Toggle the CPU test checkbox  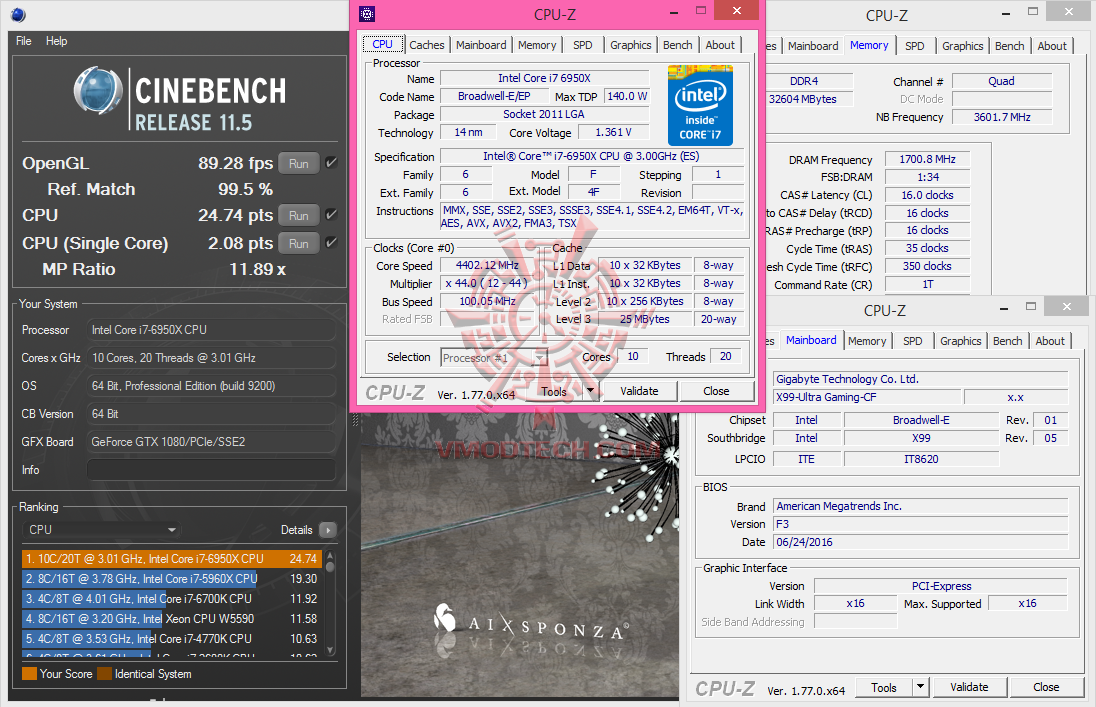pos(331,215)
